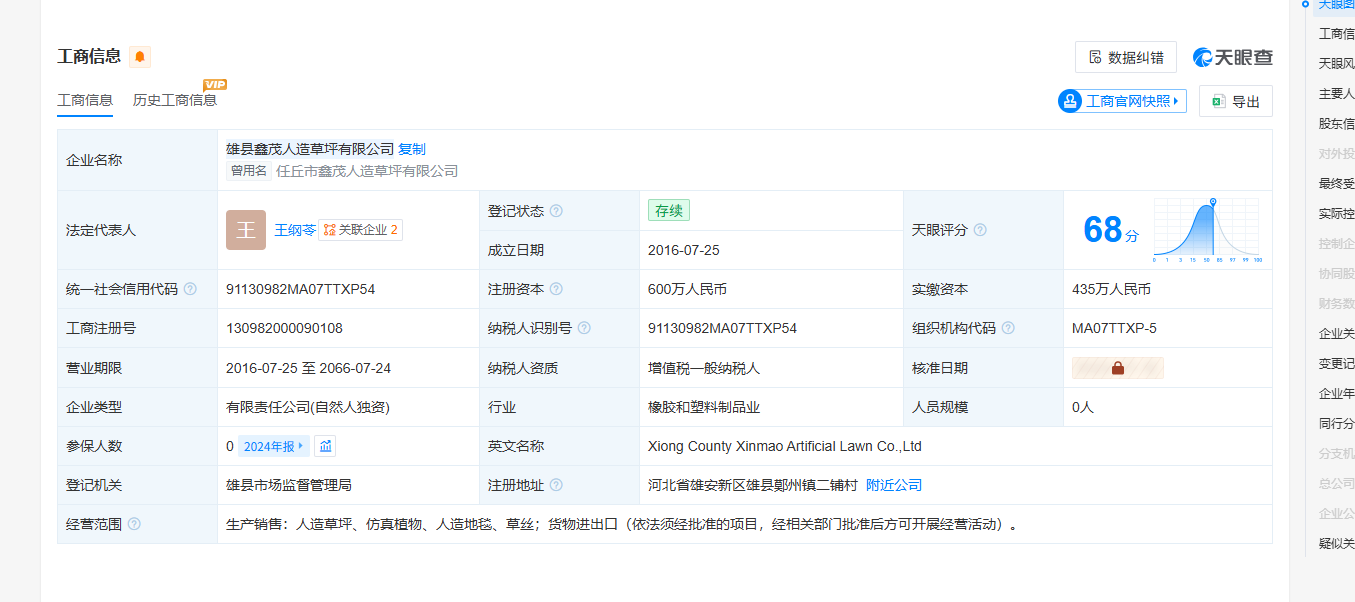Click the help icon beside 纳税人识别号

[x=584, y=328]
